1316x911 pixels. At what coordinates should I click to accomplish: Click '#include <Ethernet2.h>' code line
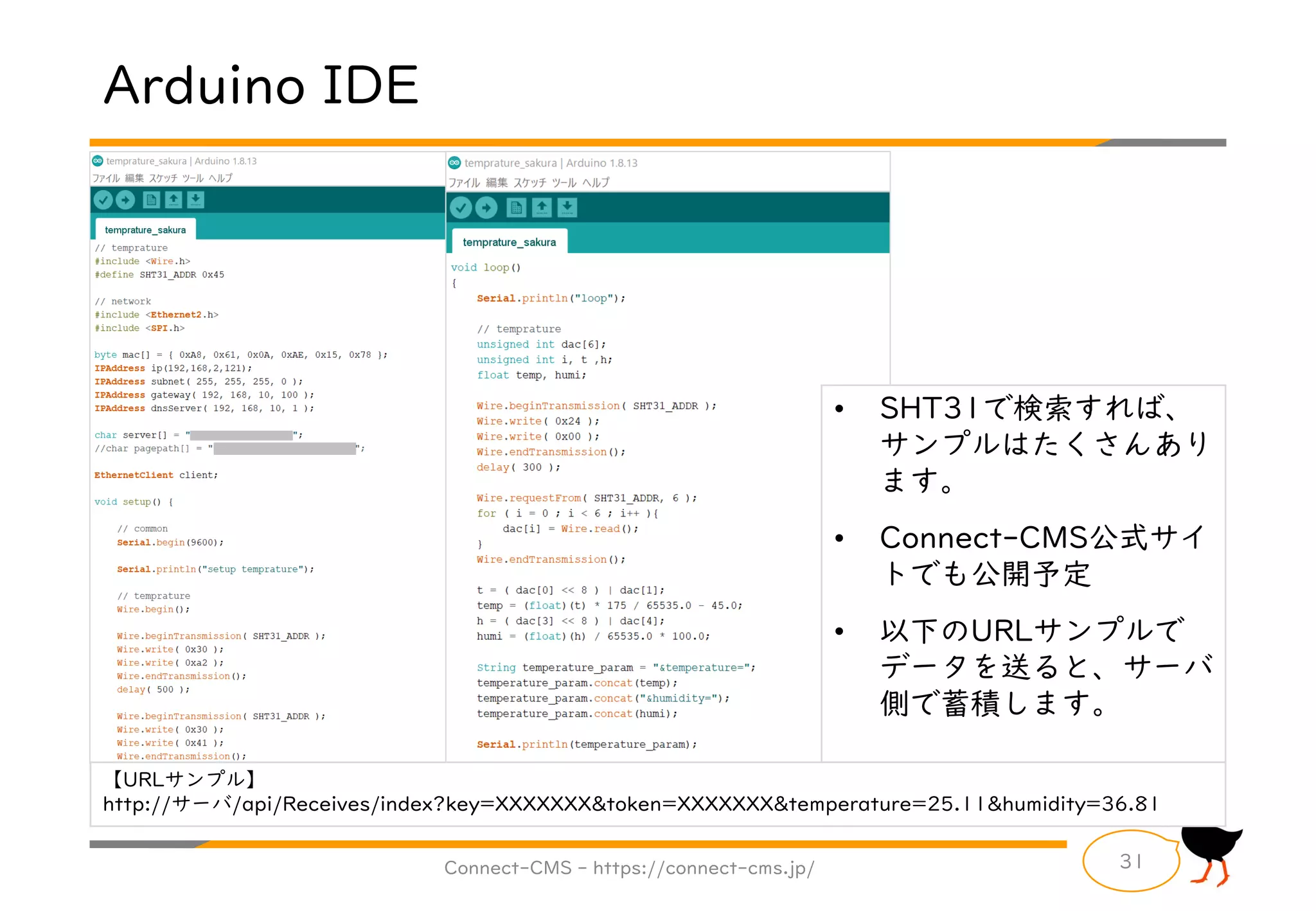pyautogui.click(x=157, y=315)
